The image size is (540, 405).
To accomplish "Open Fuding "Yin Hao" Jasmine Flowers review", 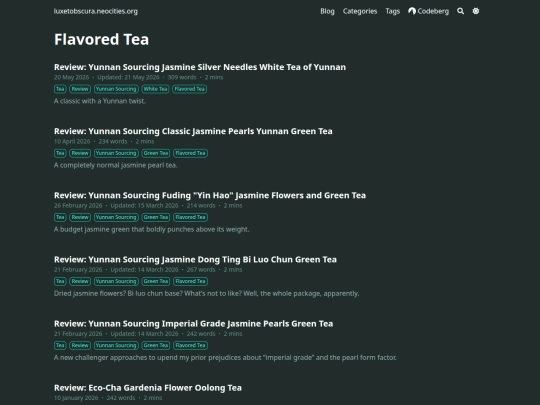I will pyautogui.click(x=210, y=195).
